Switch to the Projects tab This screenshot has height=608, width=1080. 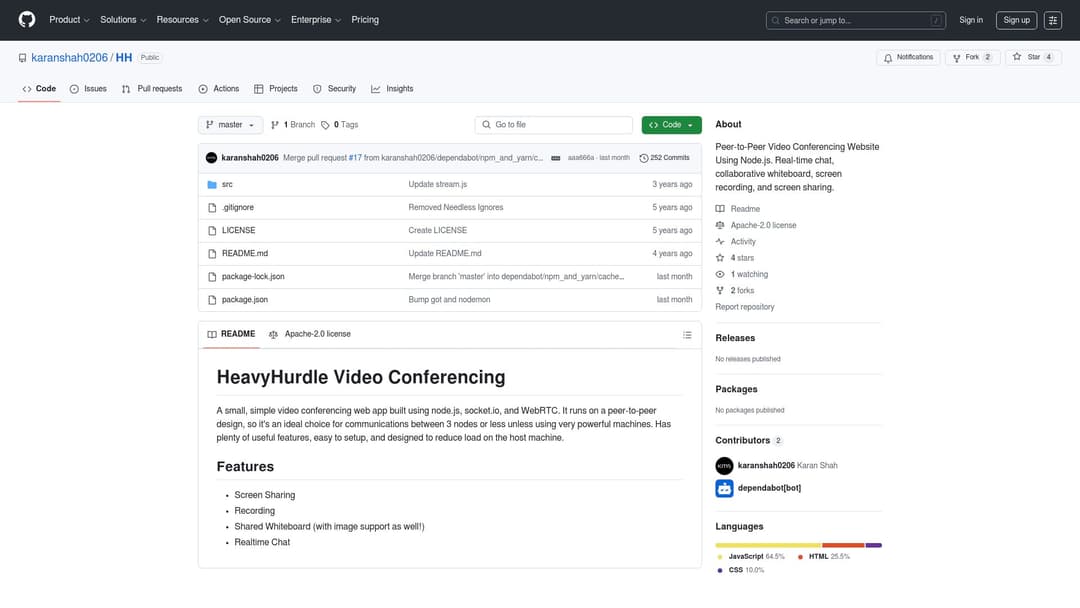pos(276,89)
